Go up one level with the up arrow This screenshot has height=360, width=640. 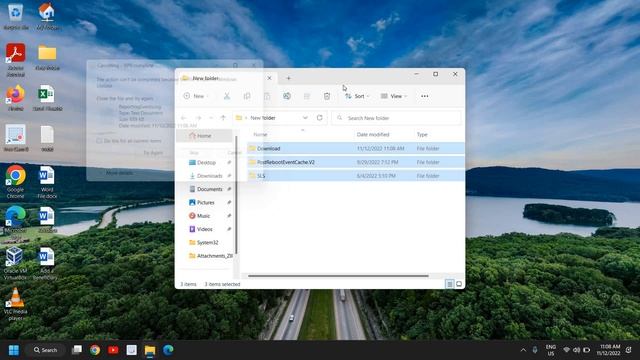tap(223, 118)
